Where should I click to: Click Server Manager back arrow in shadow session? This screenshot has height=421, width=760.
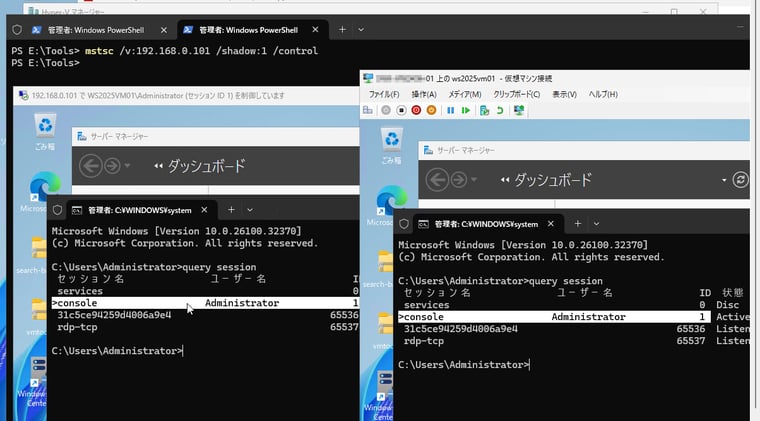click(91, 166)
